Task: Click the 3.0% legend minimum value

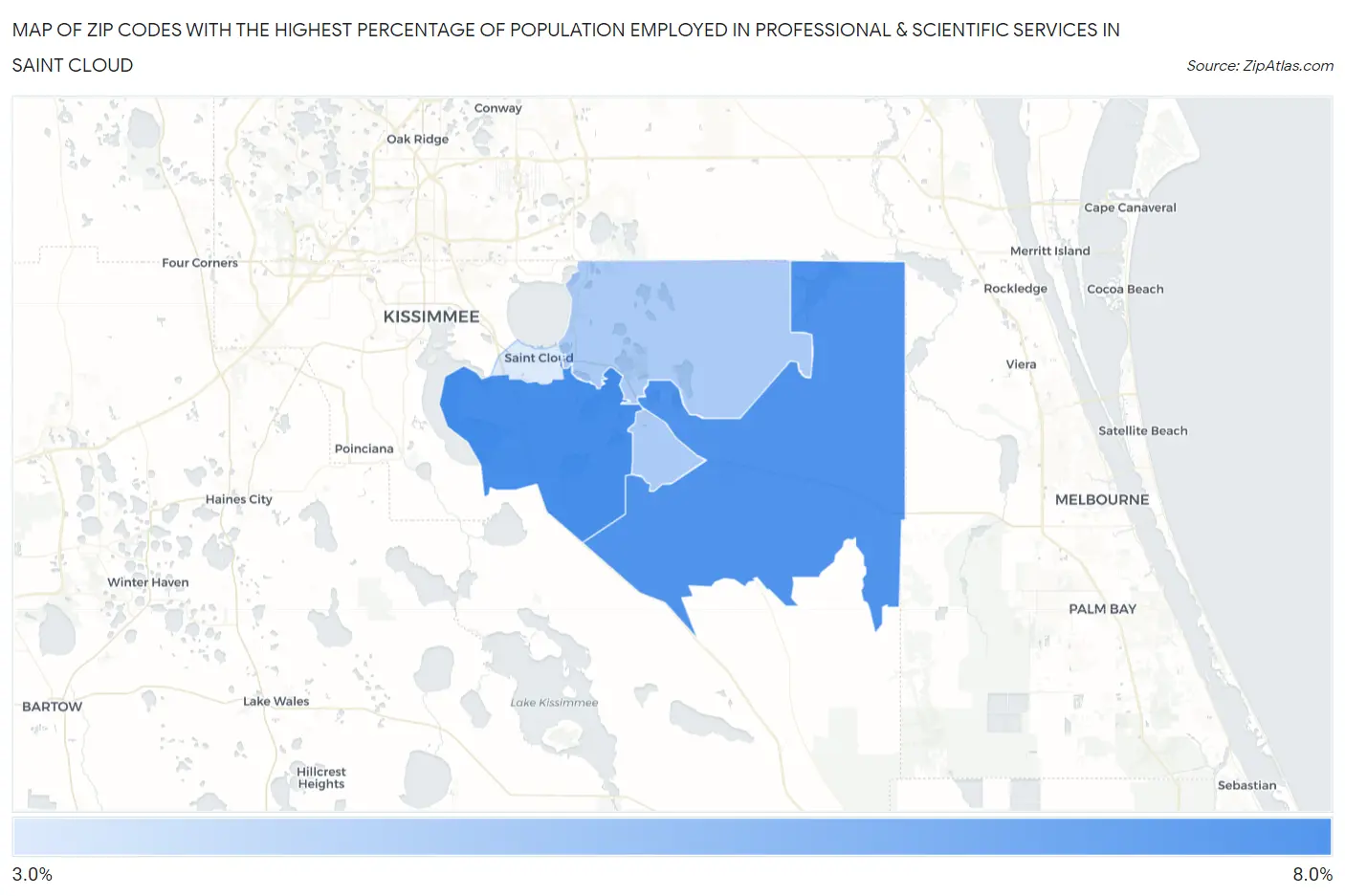Action: (32, 874)
